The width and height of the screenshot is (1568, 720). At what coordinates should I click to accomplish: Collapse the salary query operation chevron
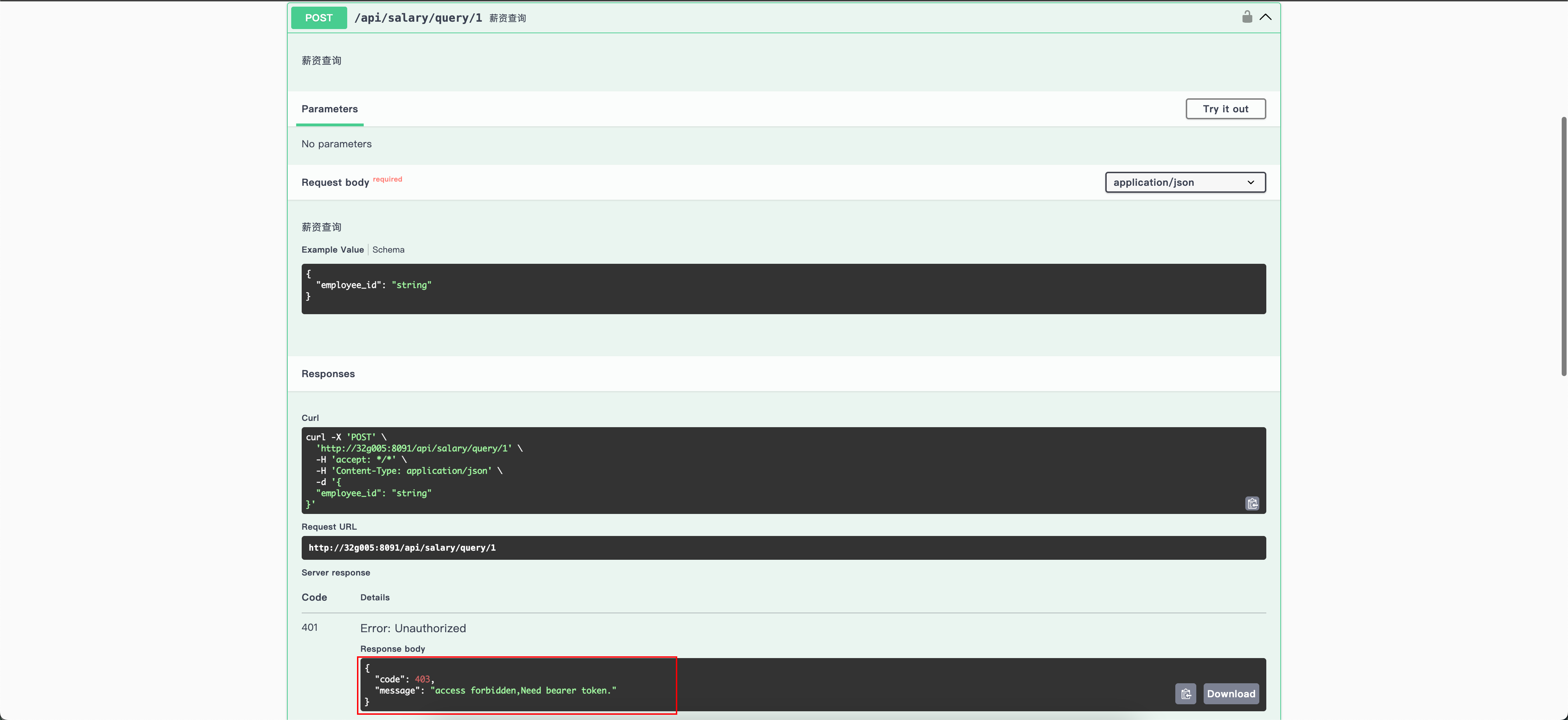pyautogui.click(x=1266, y=17)
